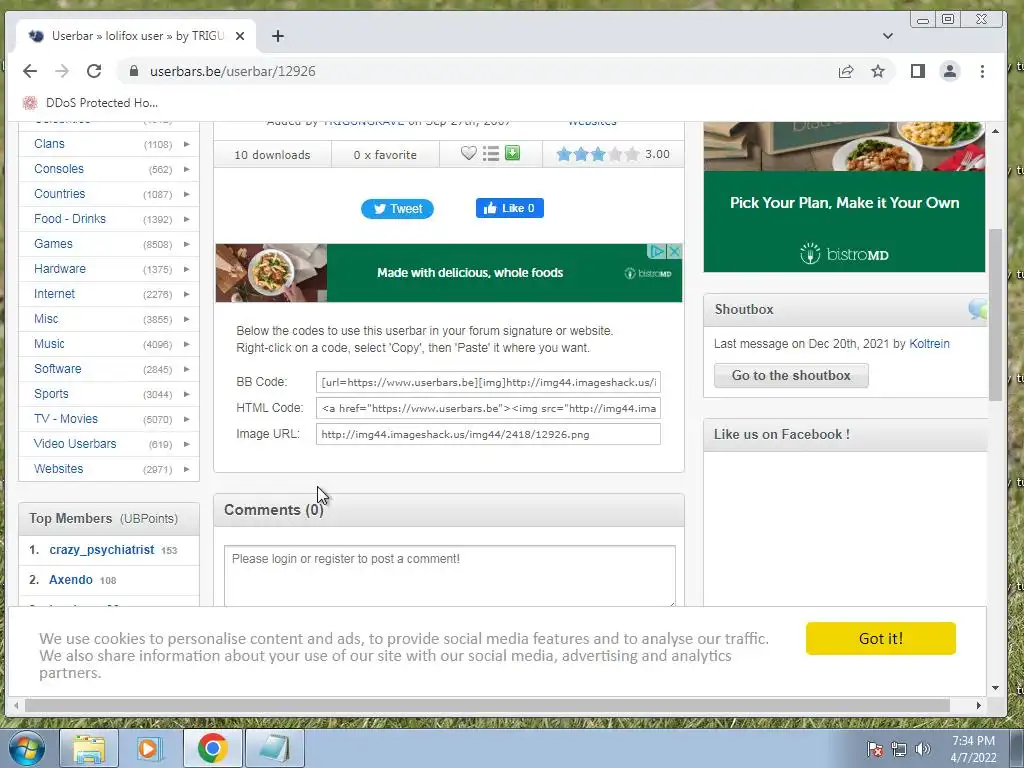1024x768 pixels.
Task: Click the add-to-list icon
Action: 490,153
